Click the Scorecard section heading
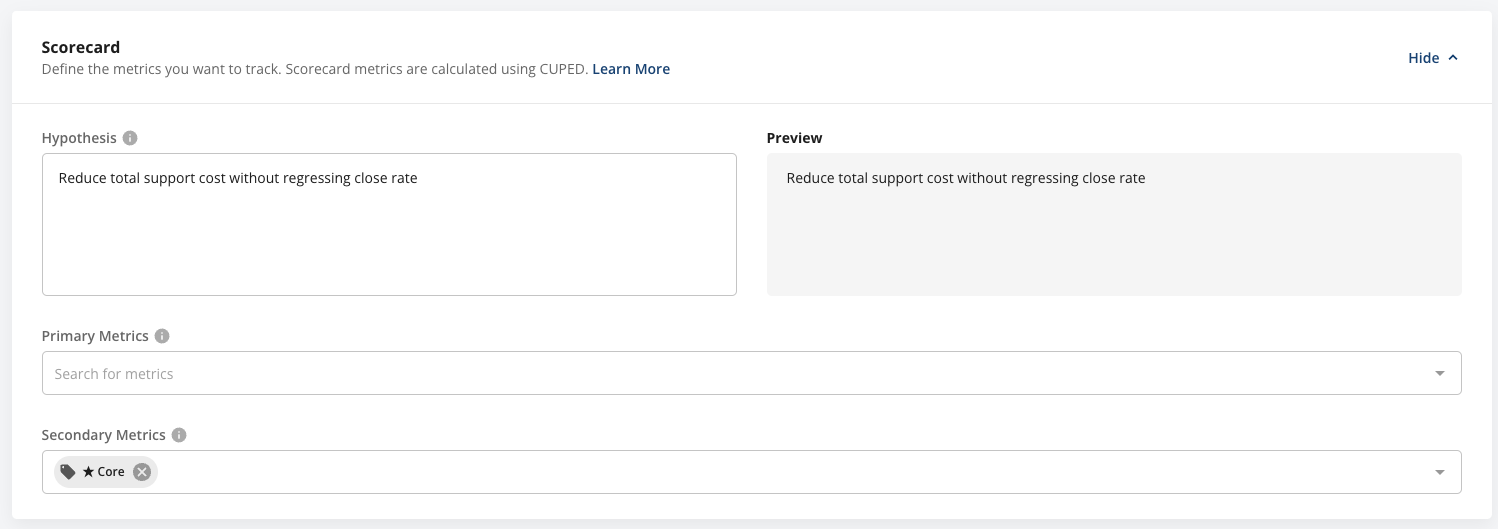This screenshot has width=1498, height=529. click(x=81, y=47)
